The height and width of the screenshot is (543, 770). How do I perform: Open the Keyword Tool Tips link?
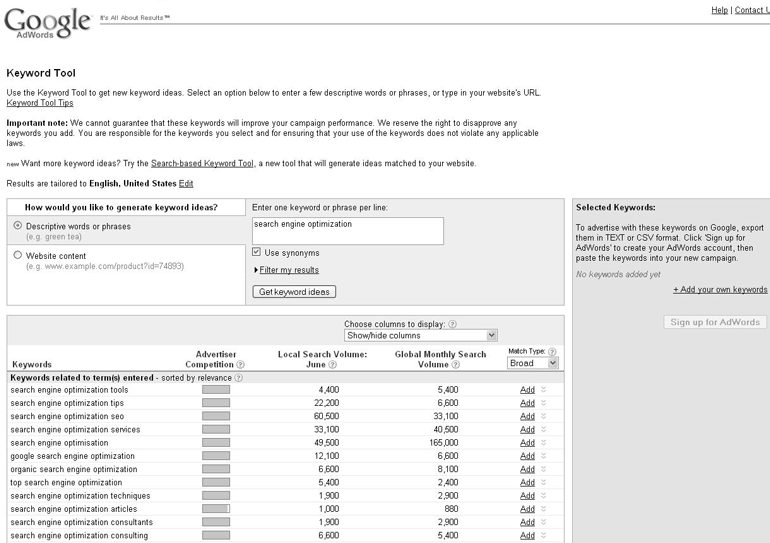coord(40,103)
